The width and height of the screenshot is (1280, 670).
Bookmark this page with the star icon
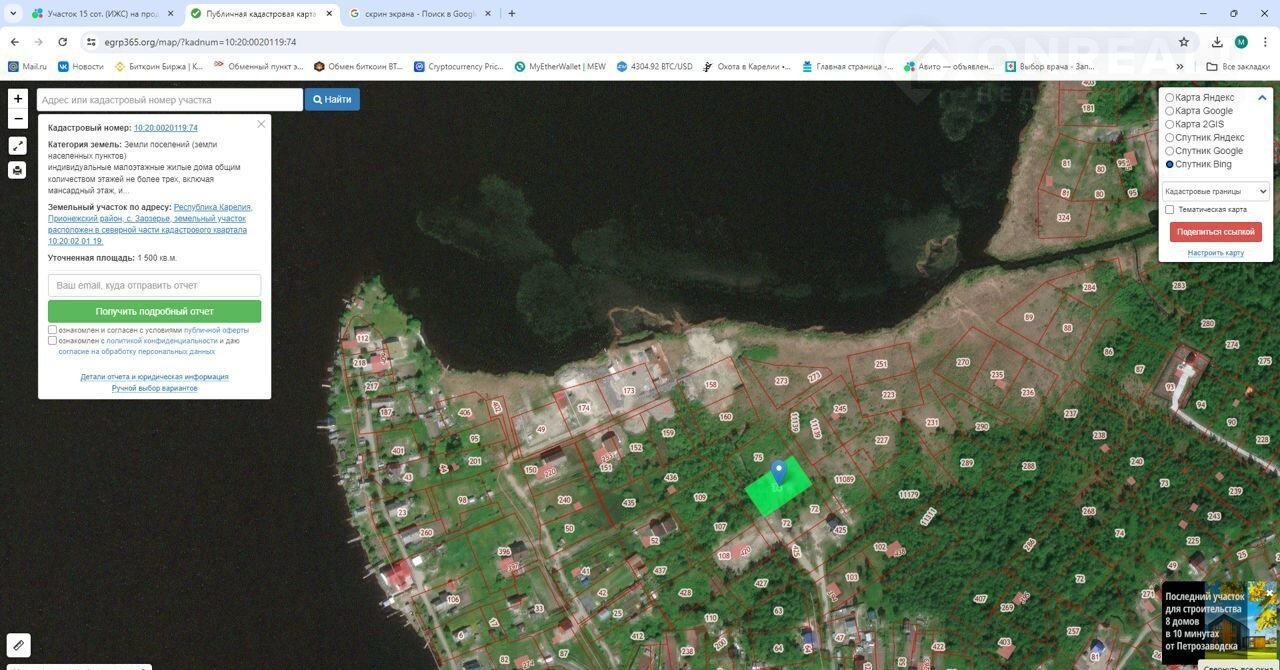[x=1184, y=42]
